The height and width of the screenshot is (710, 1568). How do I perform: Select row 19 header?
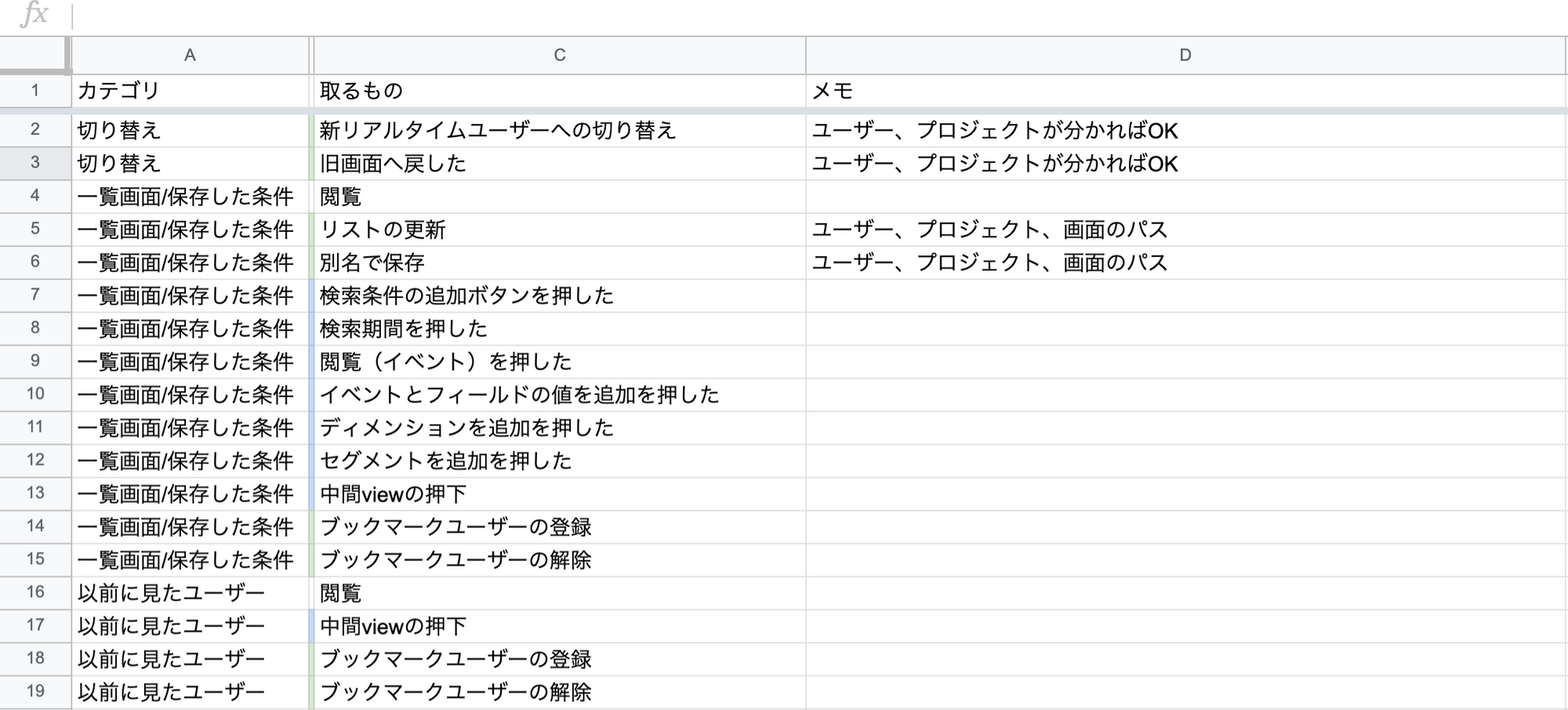pos(34,691)
